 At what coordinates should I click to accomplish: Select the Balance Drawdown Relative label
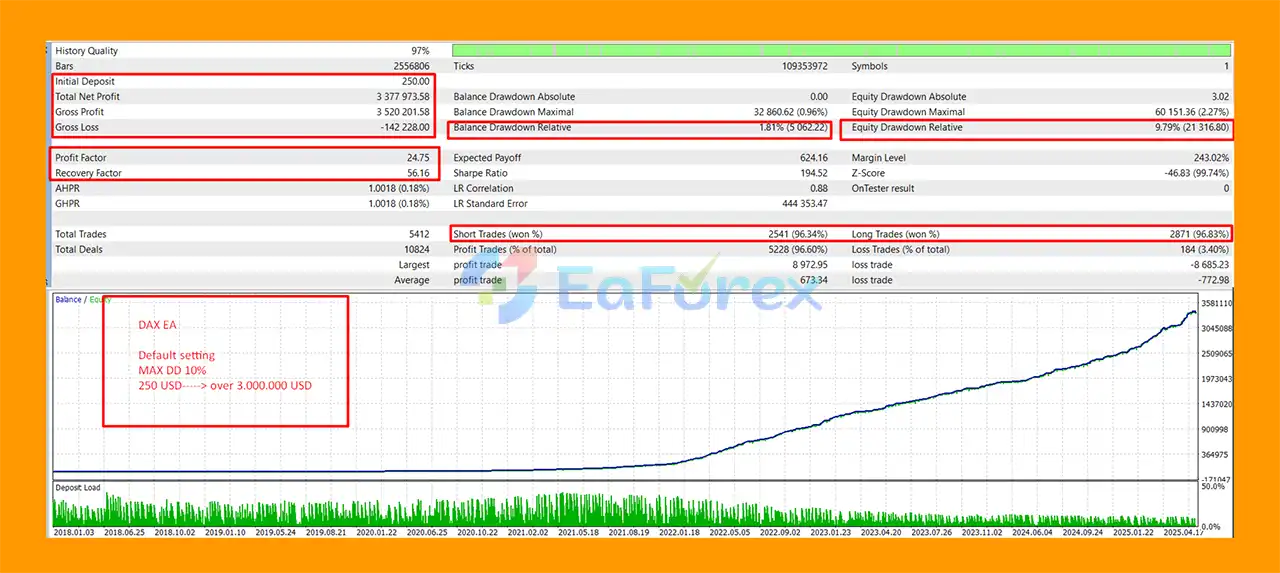click(x=512, y=128)
